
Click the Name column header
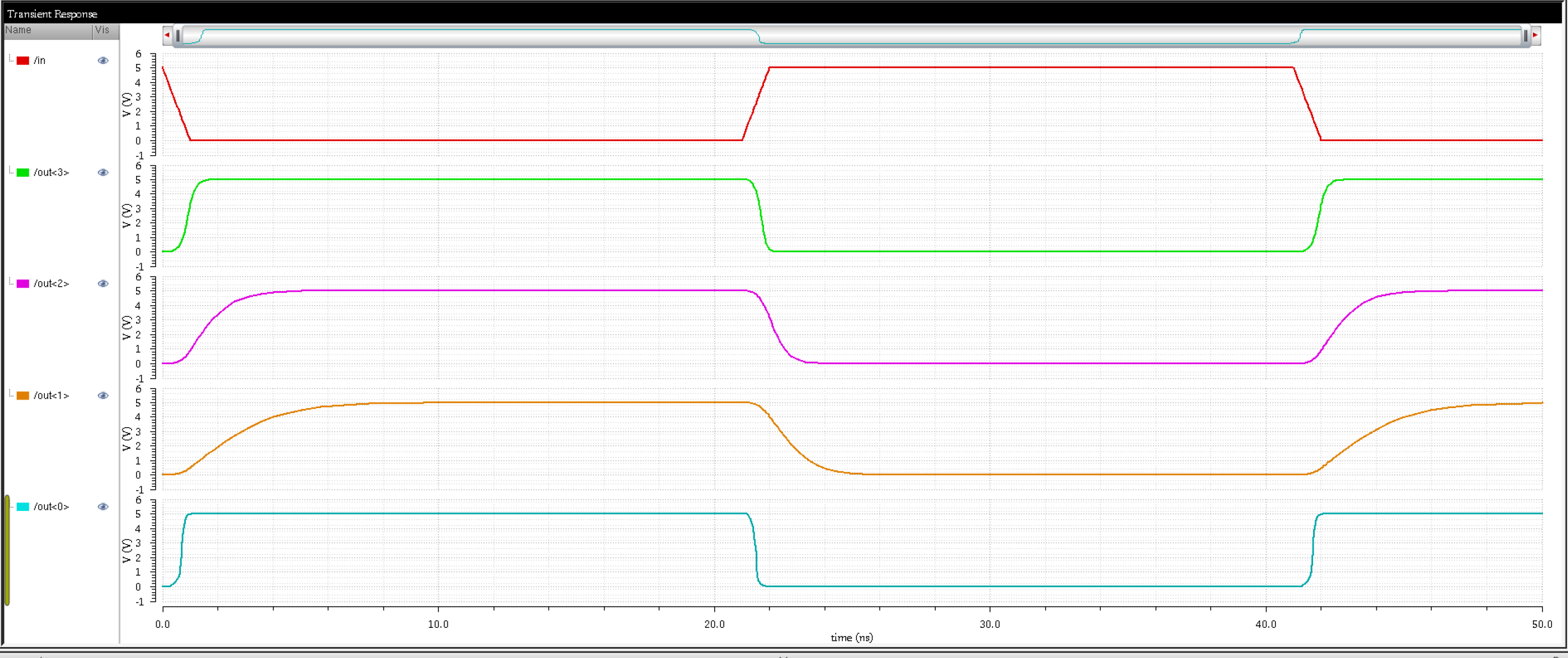[x=48, y=30]
